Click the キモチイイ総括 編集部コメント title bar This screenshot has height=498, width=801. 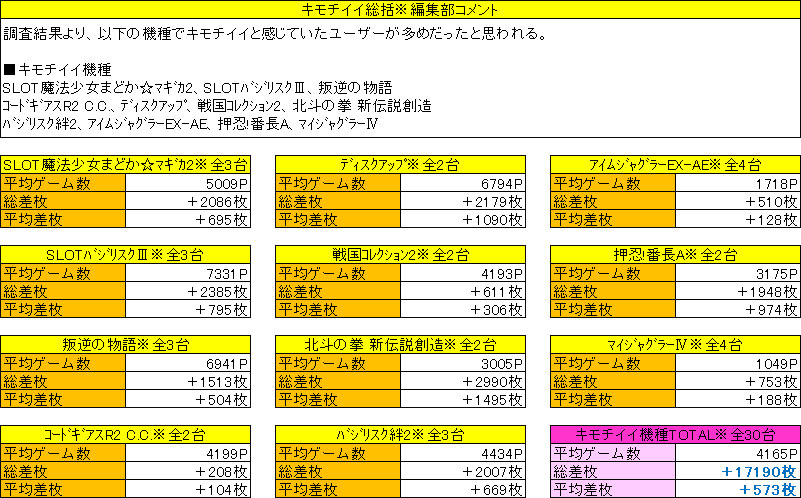click(400, 10)
